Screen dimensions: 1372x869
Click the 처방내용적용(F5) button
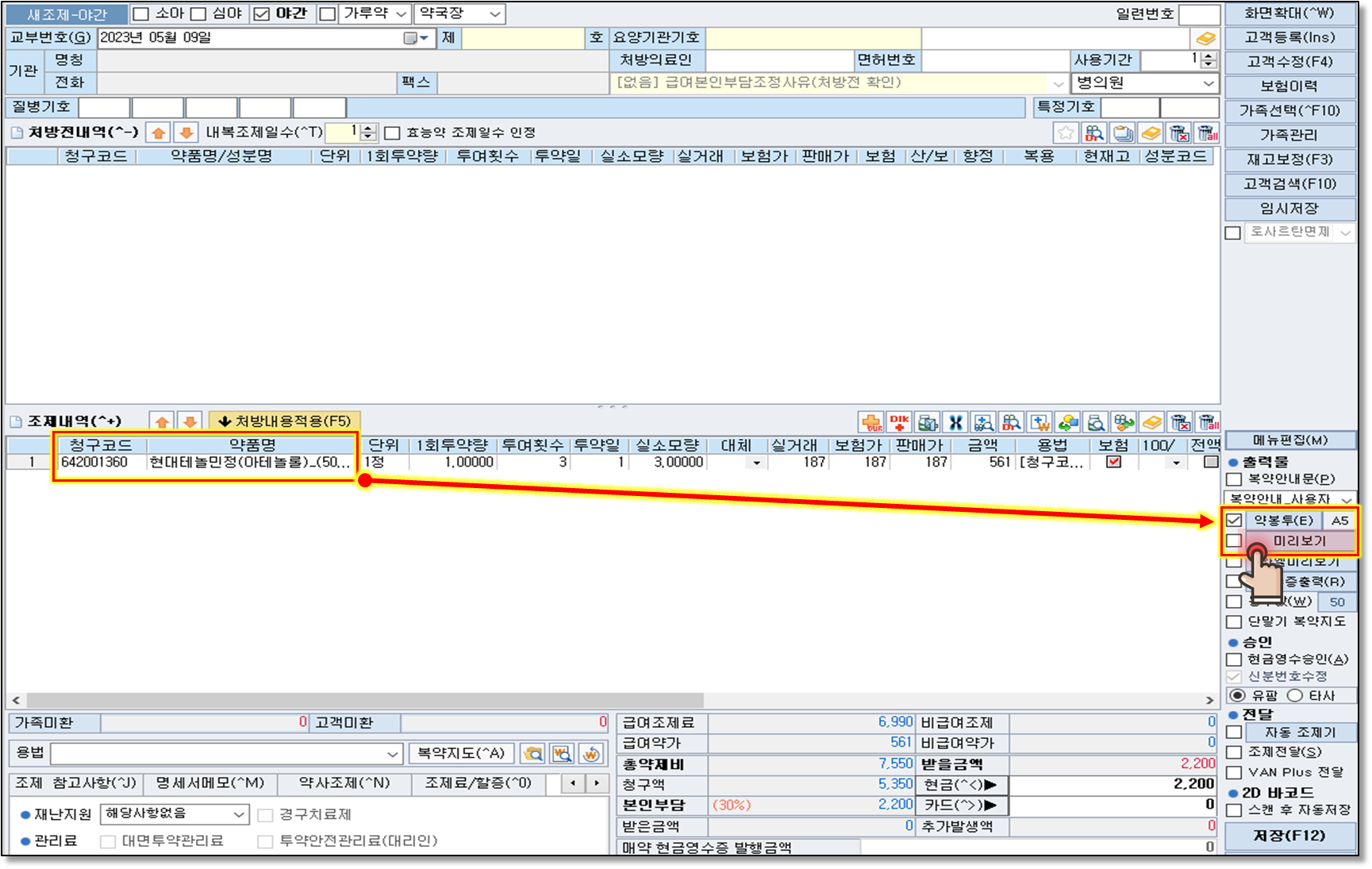[284, 421]
